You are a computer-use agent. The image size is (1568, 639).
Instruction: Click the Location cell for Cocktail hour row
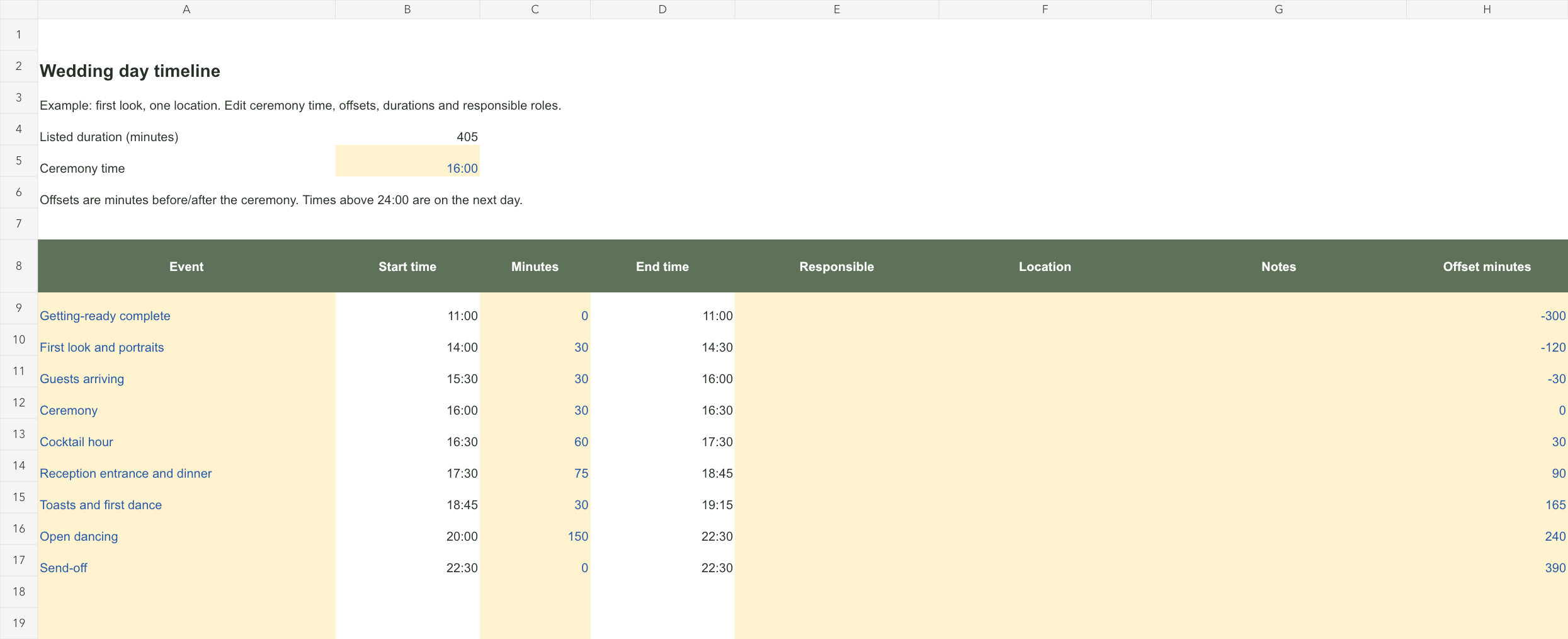[1045, 434]
